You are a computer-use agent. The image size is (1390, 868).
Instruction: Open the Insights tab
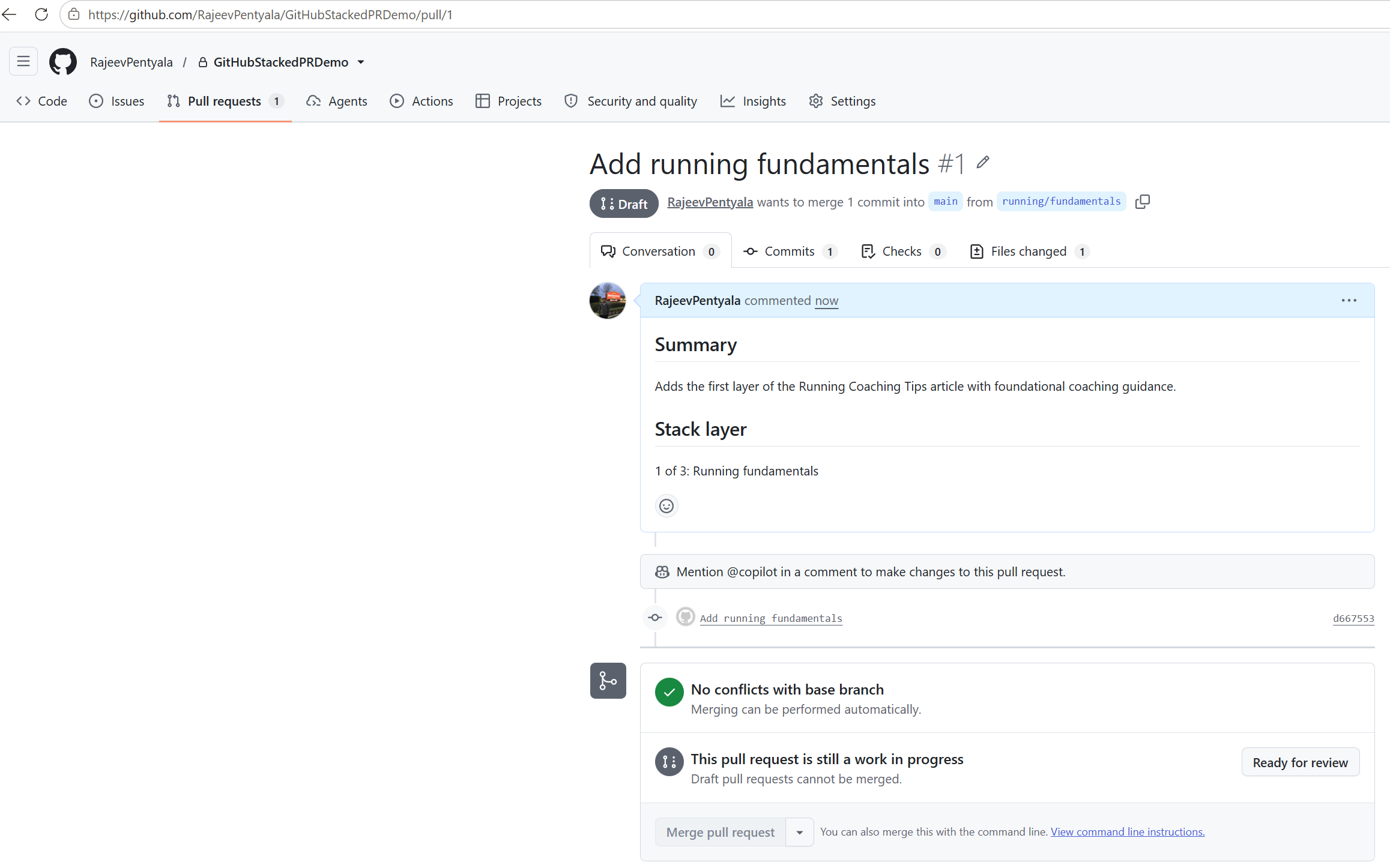point(754,101)
